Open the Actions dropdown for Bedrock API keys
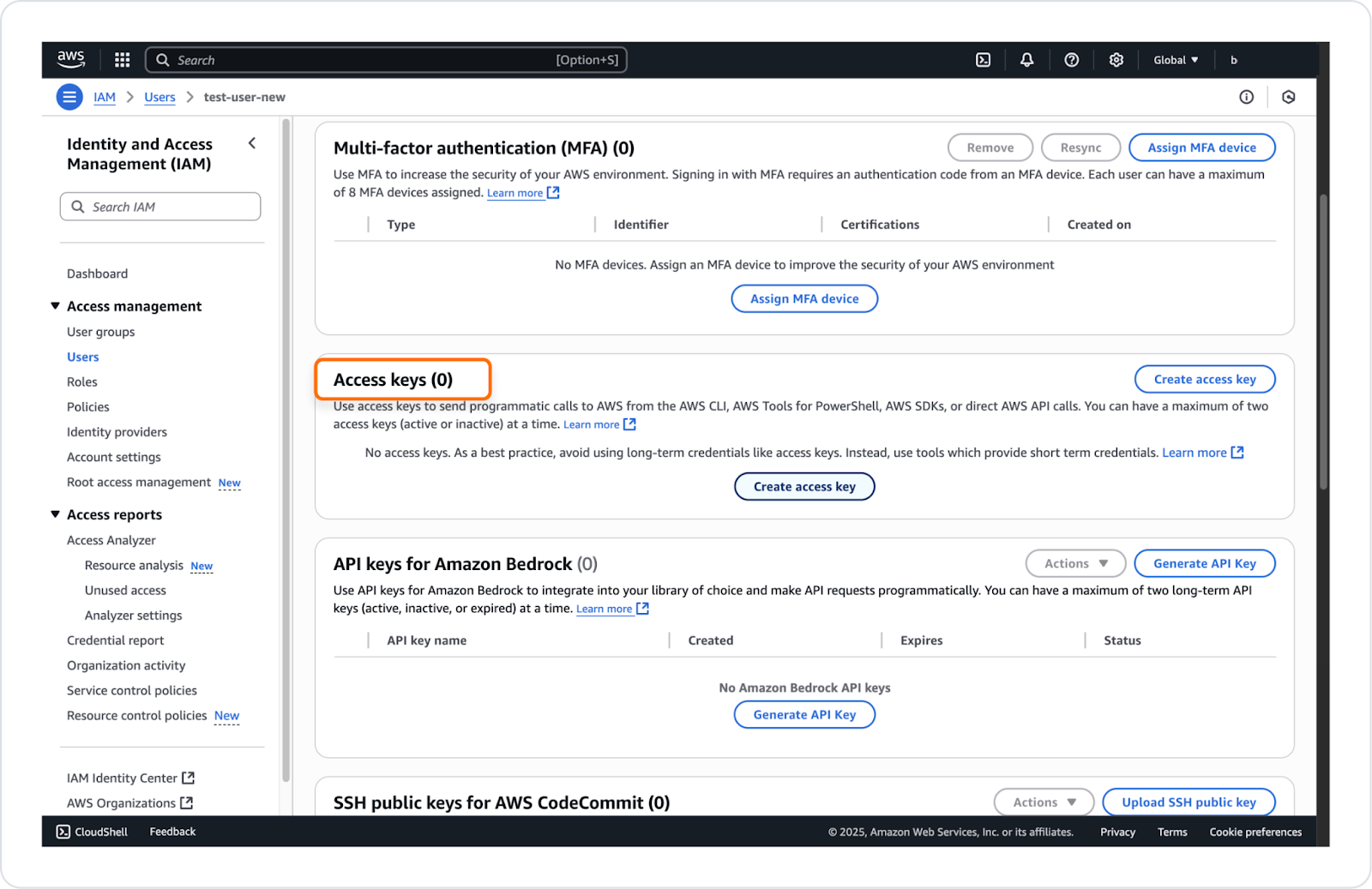The width and height of the screenshot is (1372, 889). pos(1076,563)
